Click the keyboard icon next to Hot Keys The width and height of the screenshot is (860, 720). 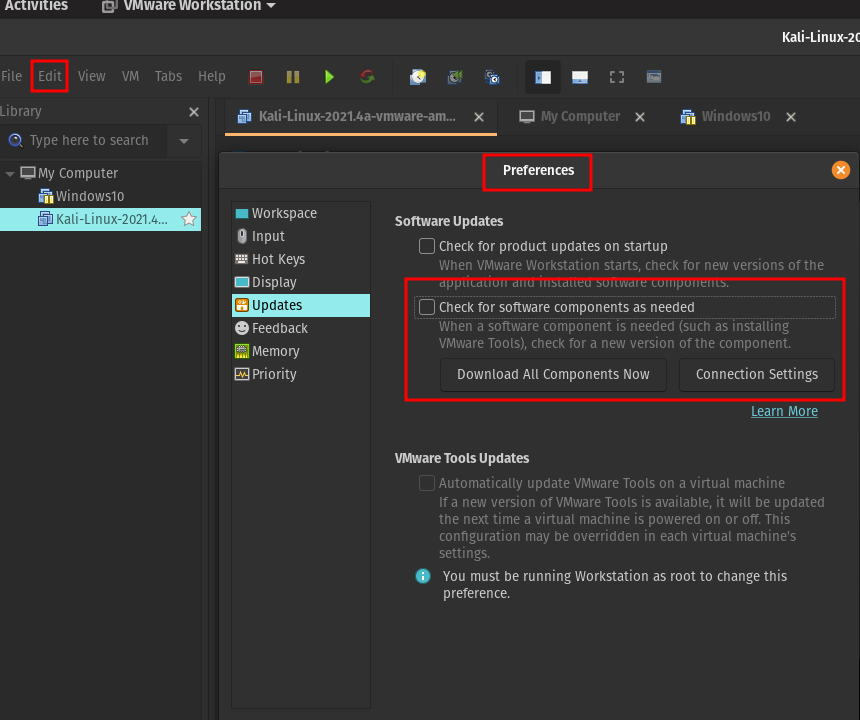click(x=242, y=259)
